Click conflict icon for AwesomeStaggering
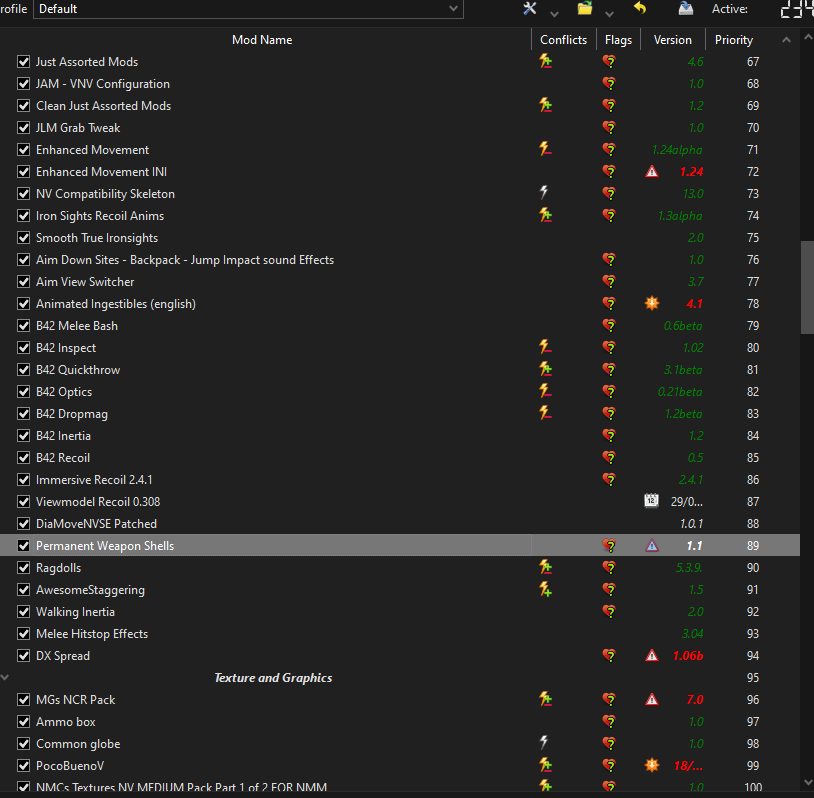The image size is (814, 798). 545,589
